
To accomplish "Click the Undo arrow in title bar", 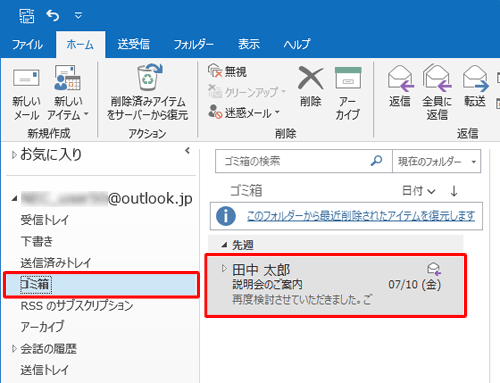I will pyautogui.click(x=53, y=16).
